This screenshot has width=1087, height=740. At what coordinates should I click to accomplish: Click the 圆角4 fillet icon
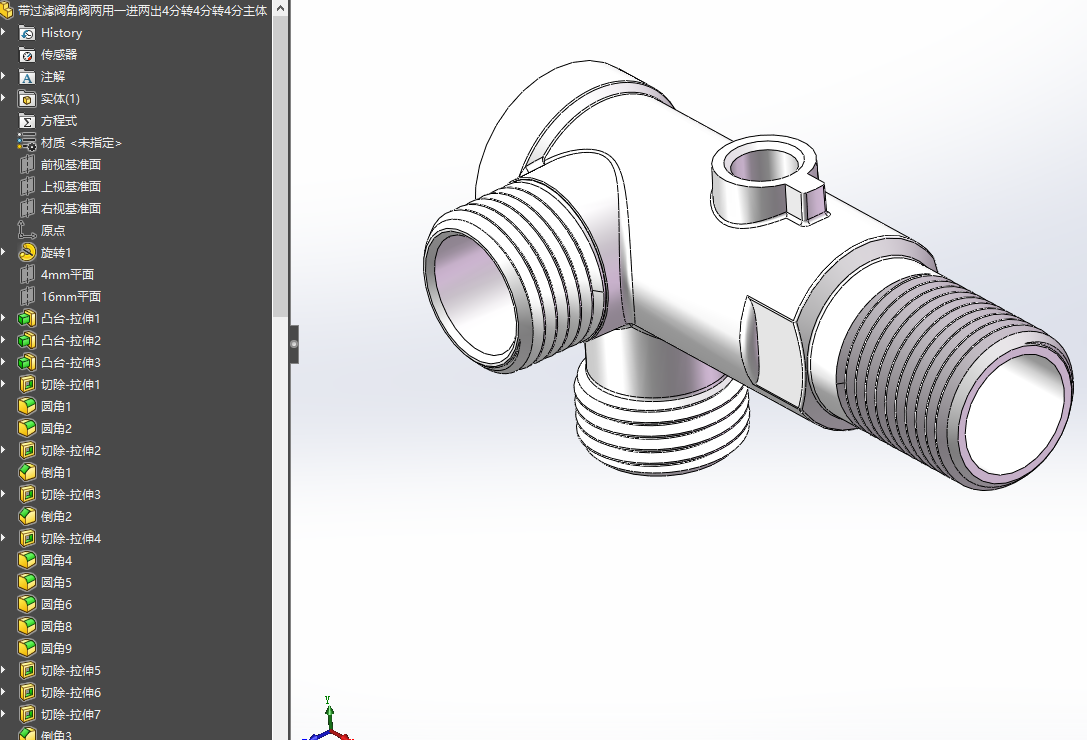point(26,560)
